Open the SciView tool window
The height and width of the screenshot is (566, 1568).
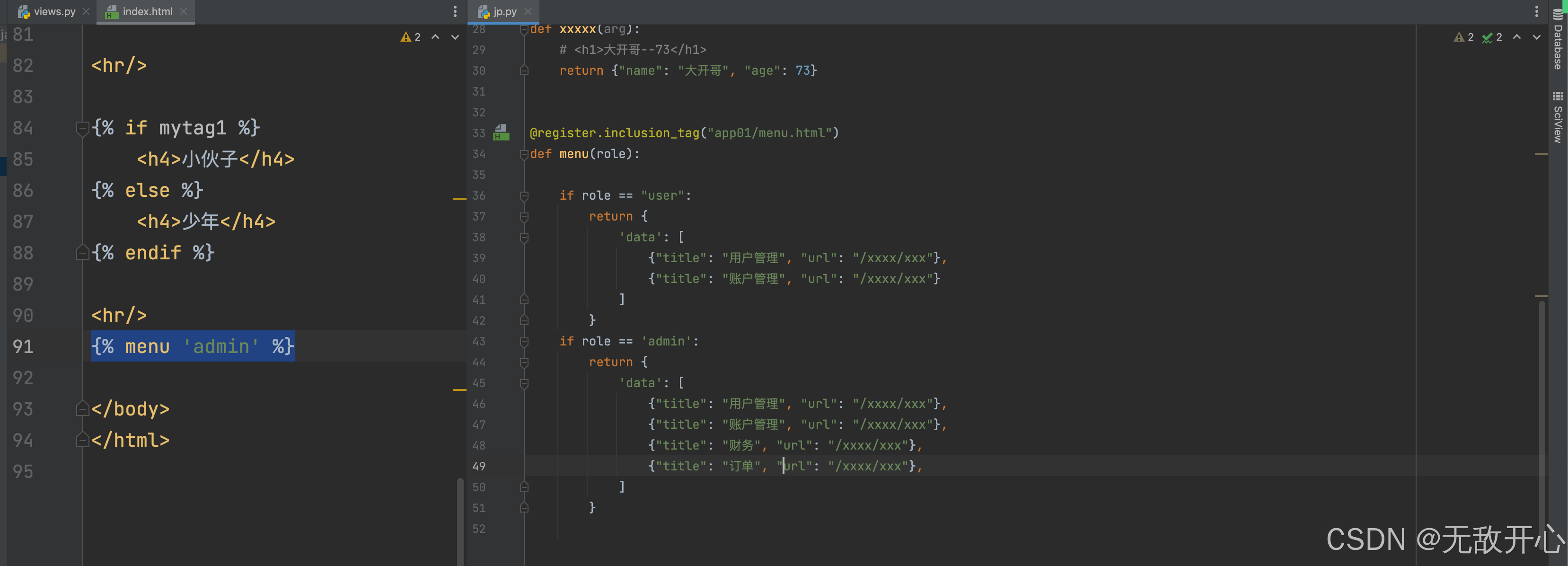point(1557,117)
